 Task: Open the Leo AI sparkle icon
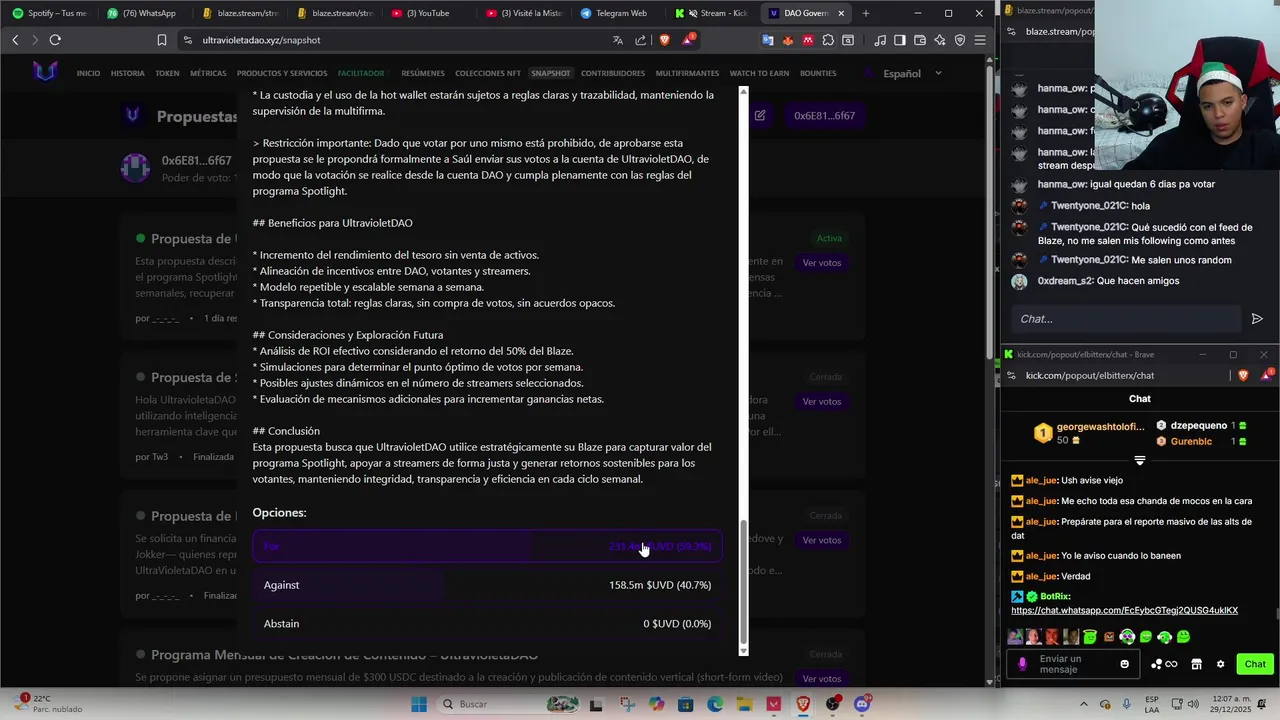[940, 40]
